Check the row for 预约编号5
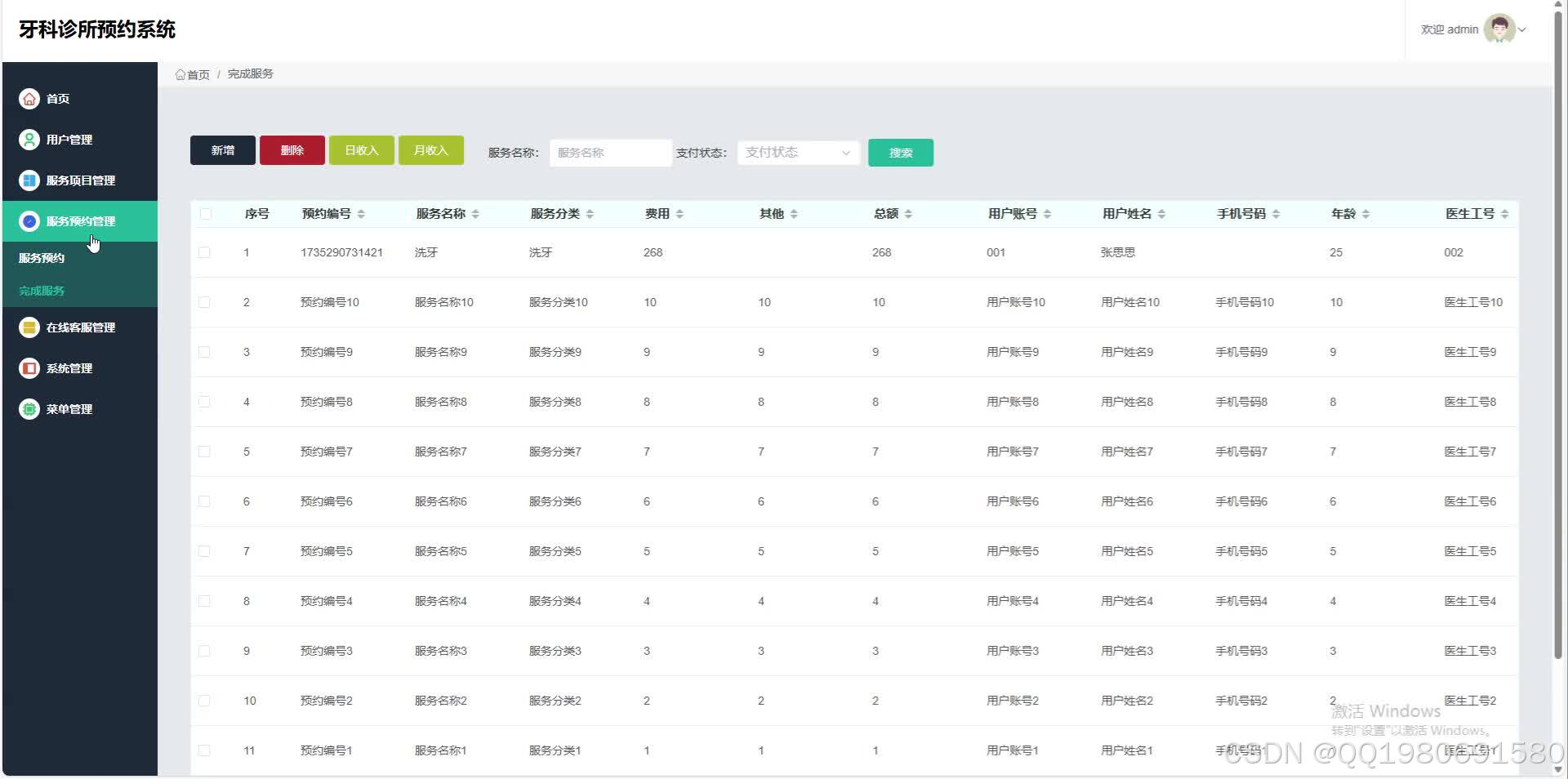The height and width of the screenshot is (779, 1568). coord(204,551)
